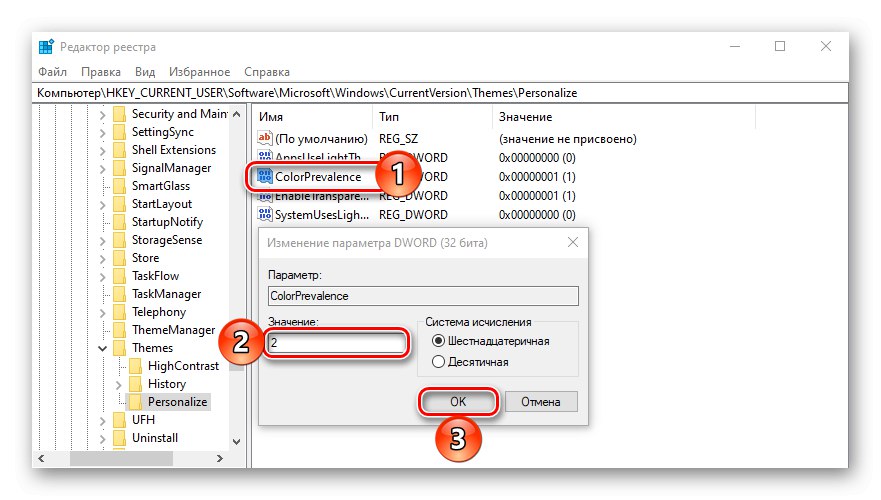
Task: Click the Отмена button
Action: click(x=541, y=402)
